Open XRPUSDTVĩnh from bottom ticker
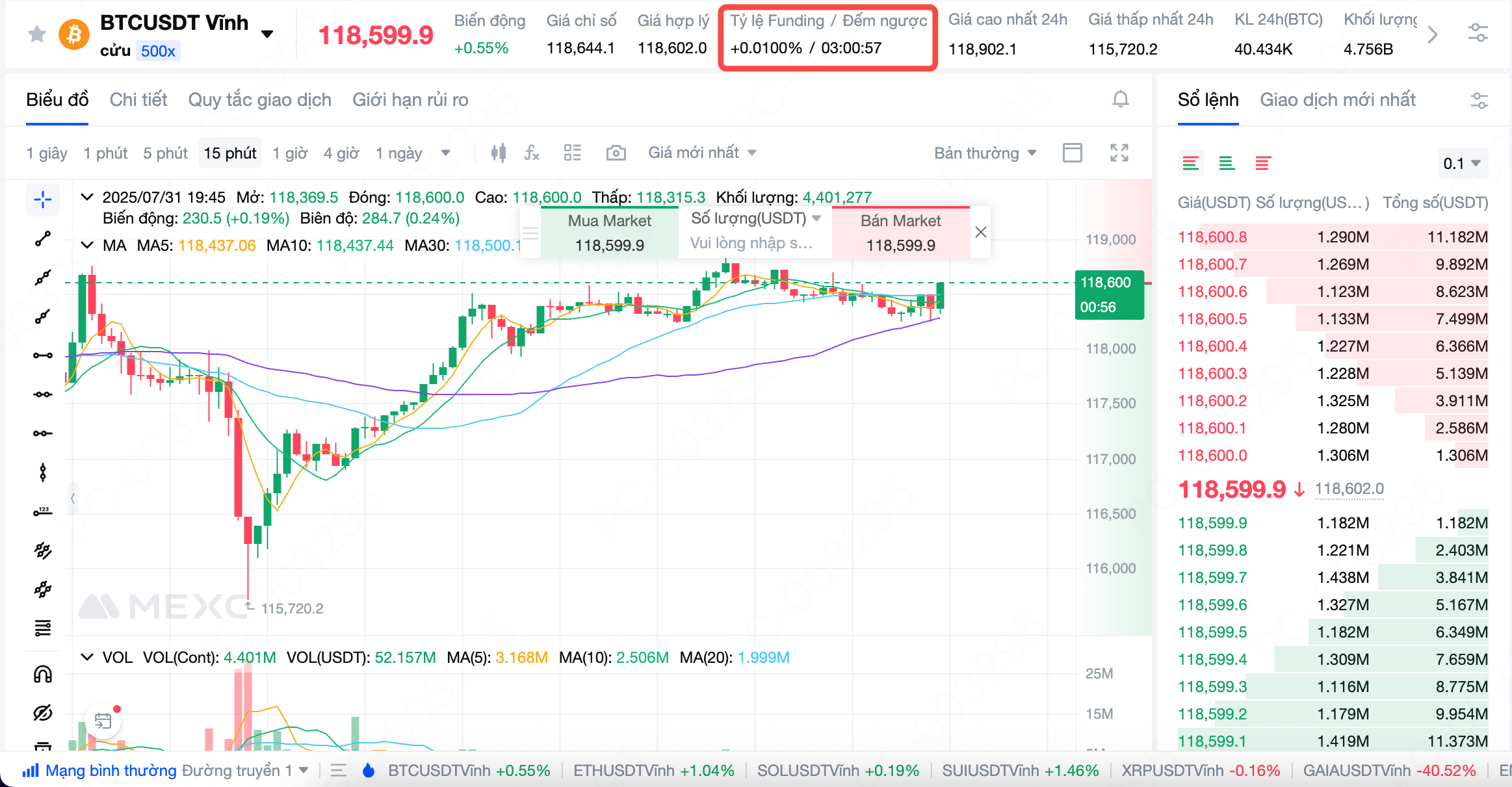 pos(1200,770)
